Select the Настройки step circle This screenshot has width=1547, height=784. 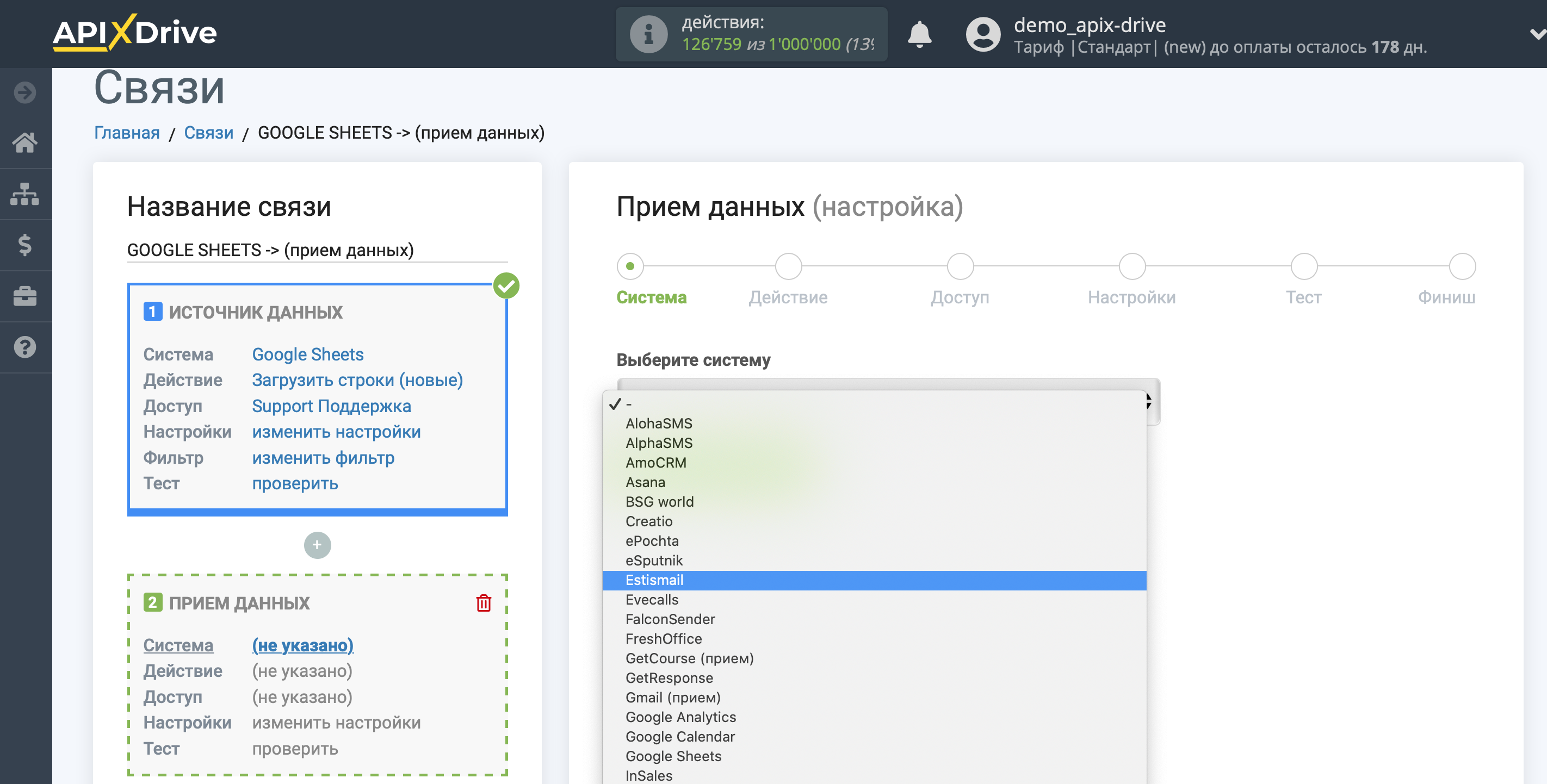click(1132, 266)
